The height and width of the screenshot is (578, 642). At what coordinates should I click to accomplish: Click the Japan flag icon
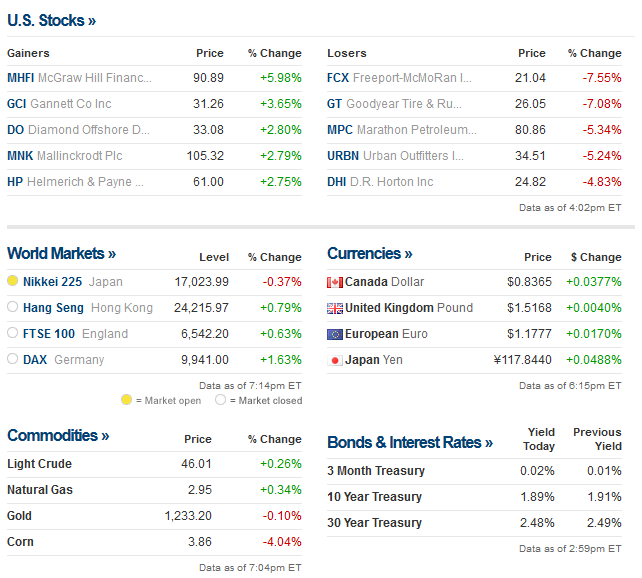click(335, 360)
